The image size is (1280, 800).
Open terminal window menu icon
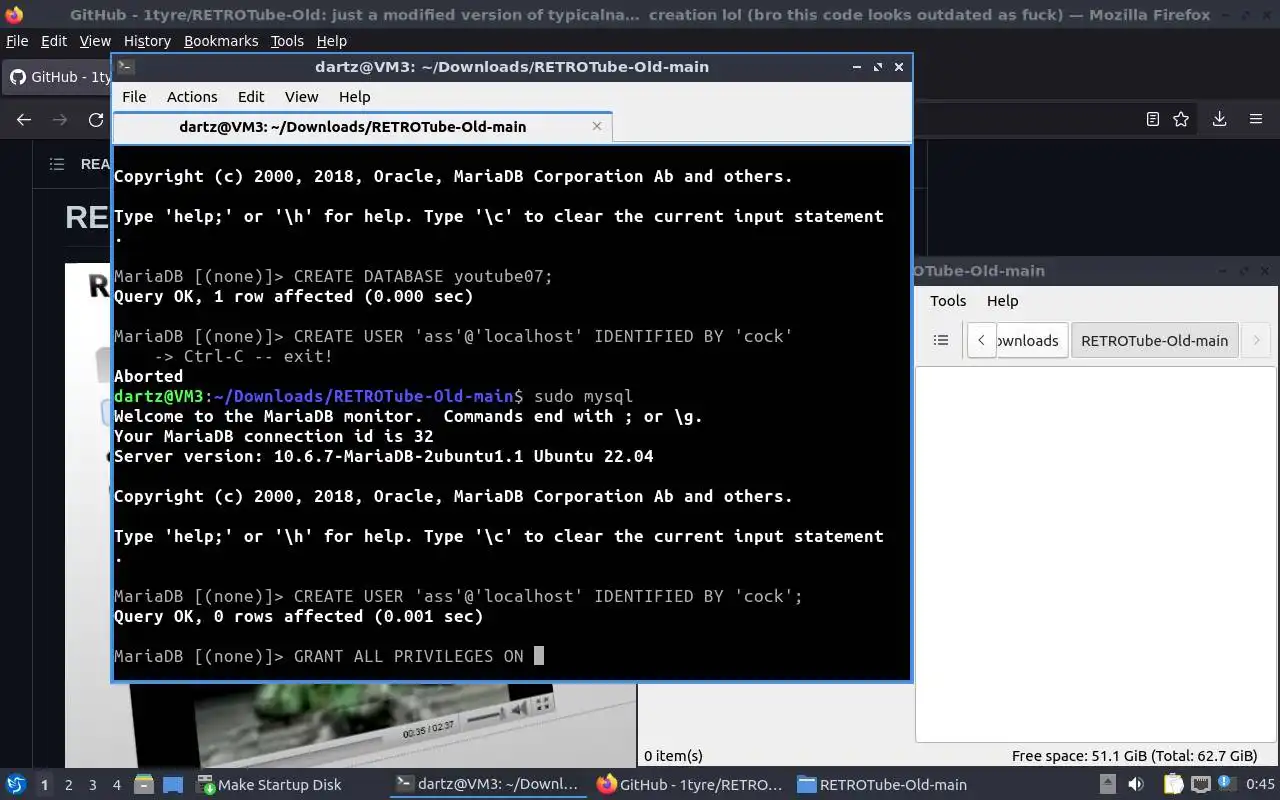[125, 67]
